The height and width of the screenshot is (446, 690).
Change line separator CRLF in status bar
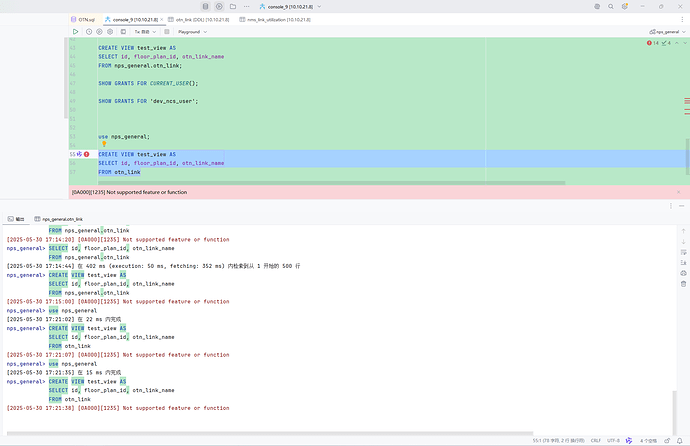click(596, 440)
